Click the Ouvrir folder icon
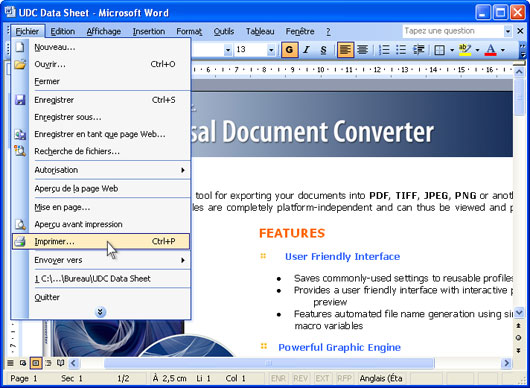 20,64
